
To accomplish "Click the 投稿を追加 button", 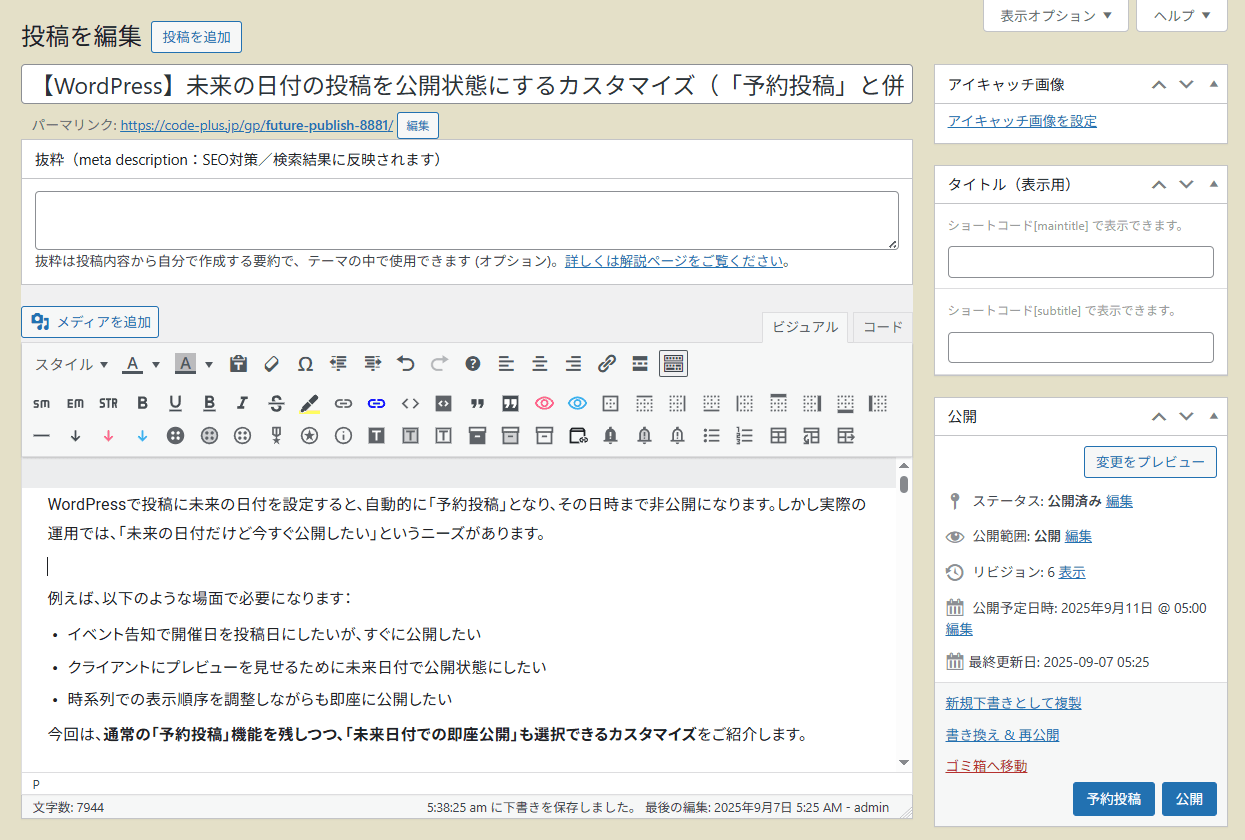I will pyautogui.click(x=196, y=36).
